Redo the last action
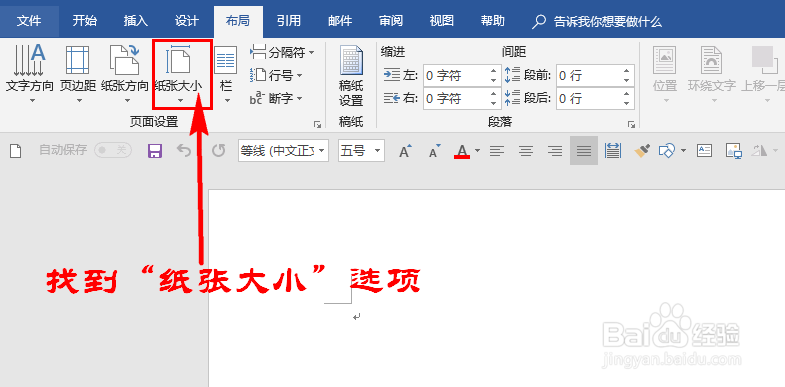This screenshot has width=785, height=387. pos(218,150)
